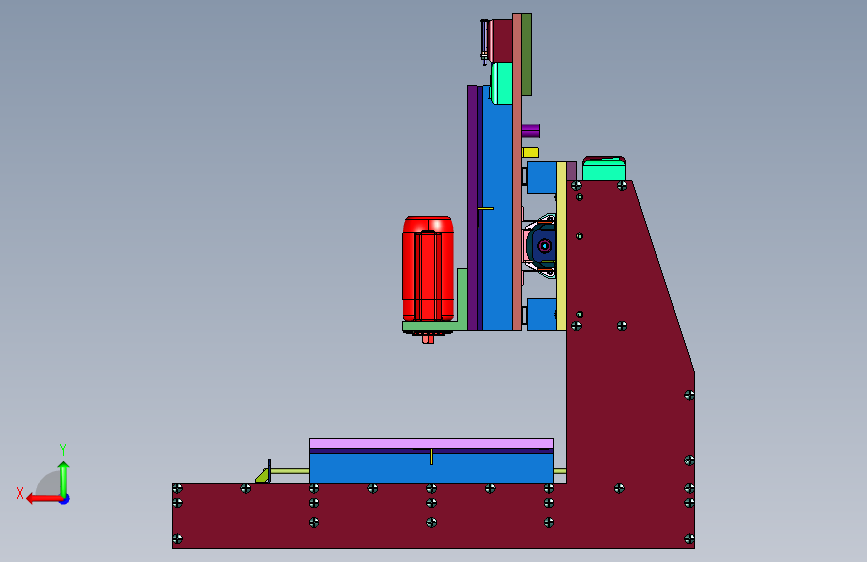Select the violet table top plate
867x562 pixels.
coord(431,444)
